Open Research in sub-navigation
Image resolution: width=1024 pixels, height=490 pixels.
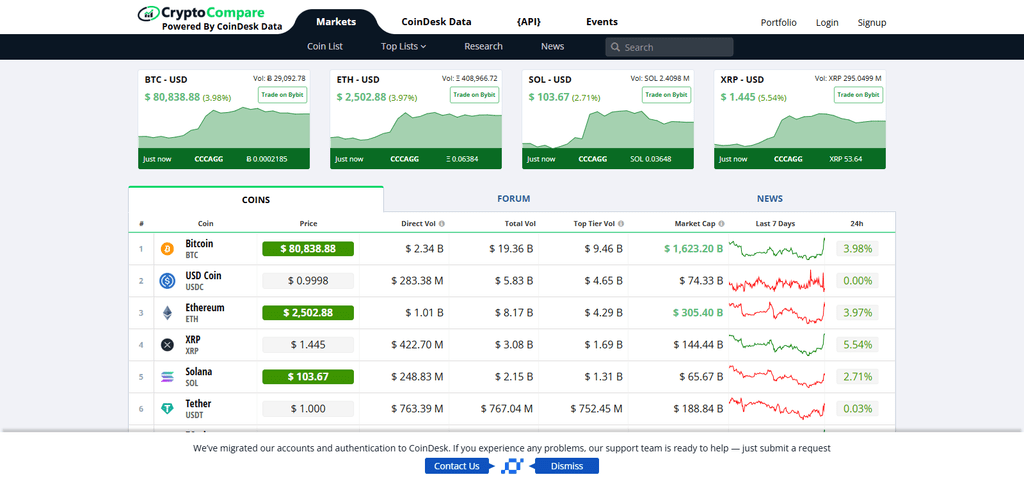click(x=483, y=46)
